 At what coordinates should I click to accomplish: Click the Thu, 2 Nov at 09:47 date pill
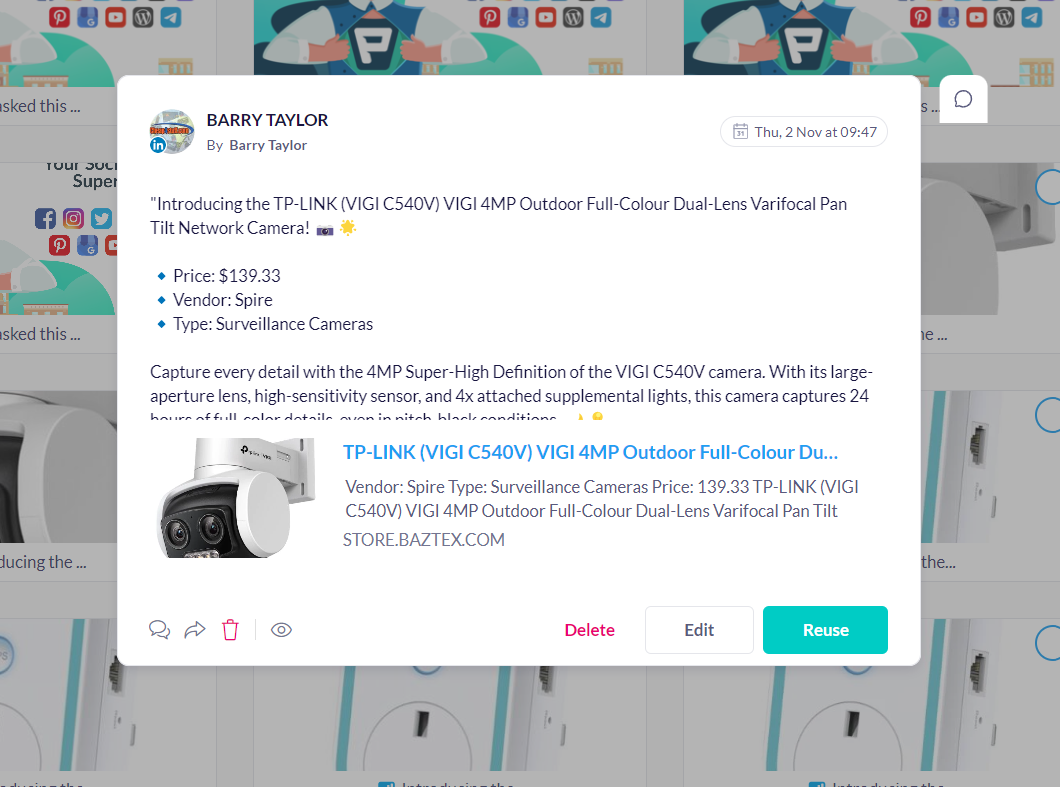coord(804,132)
